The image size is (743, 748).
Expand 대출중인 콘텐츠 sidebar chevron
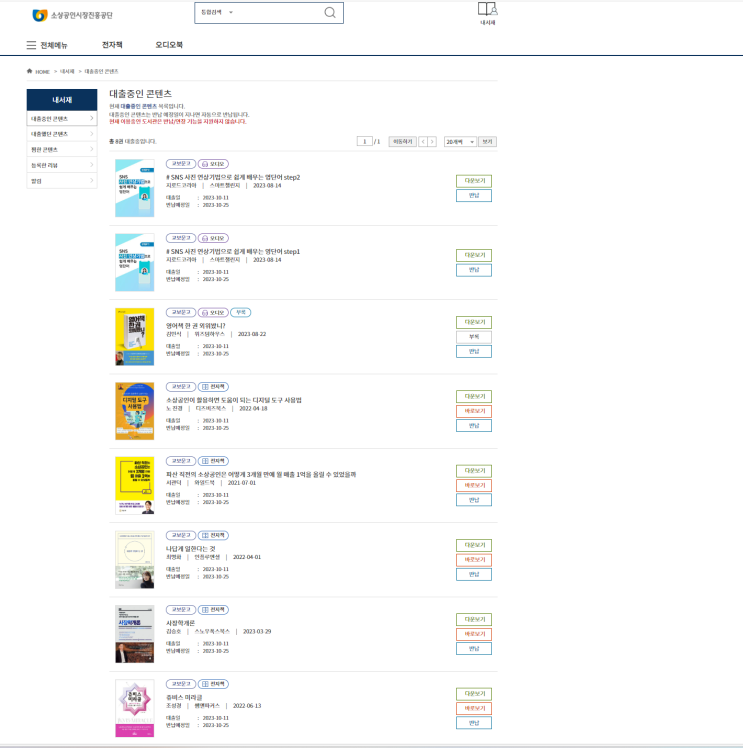point(92,118)
